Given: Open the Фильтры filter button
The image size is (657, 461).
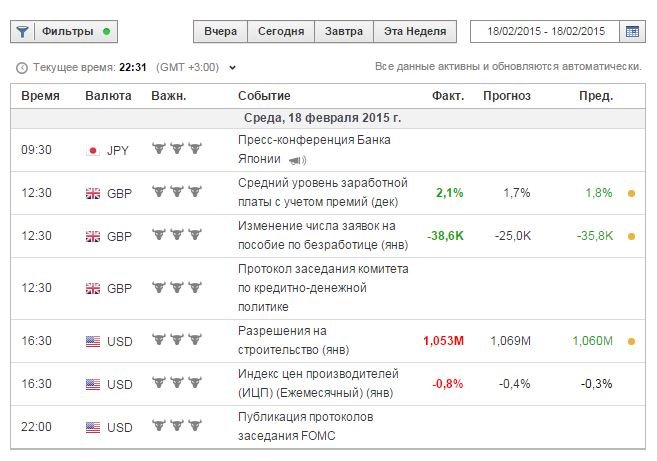Looking at the screenshot, I should [64, 32].
